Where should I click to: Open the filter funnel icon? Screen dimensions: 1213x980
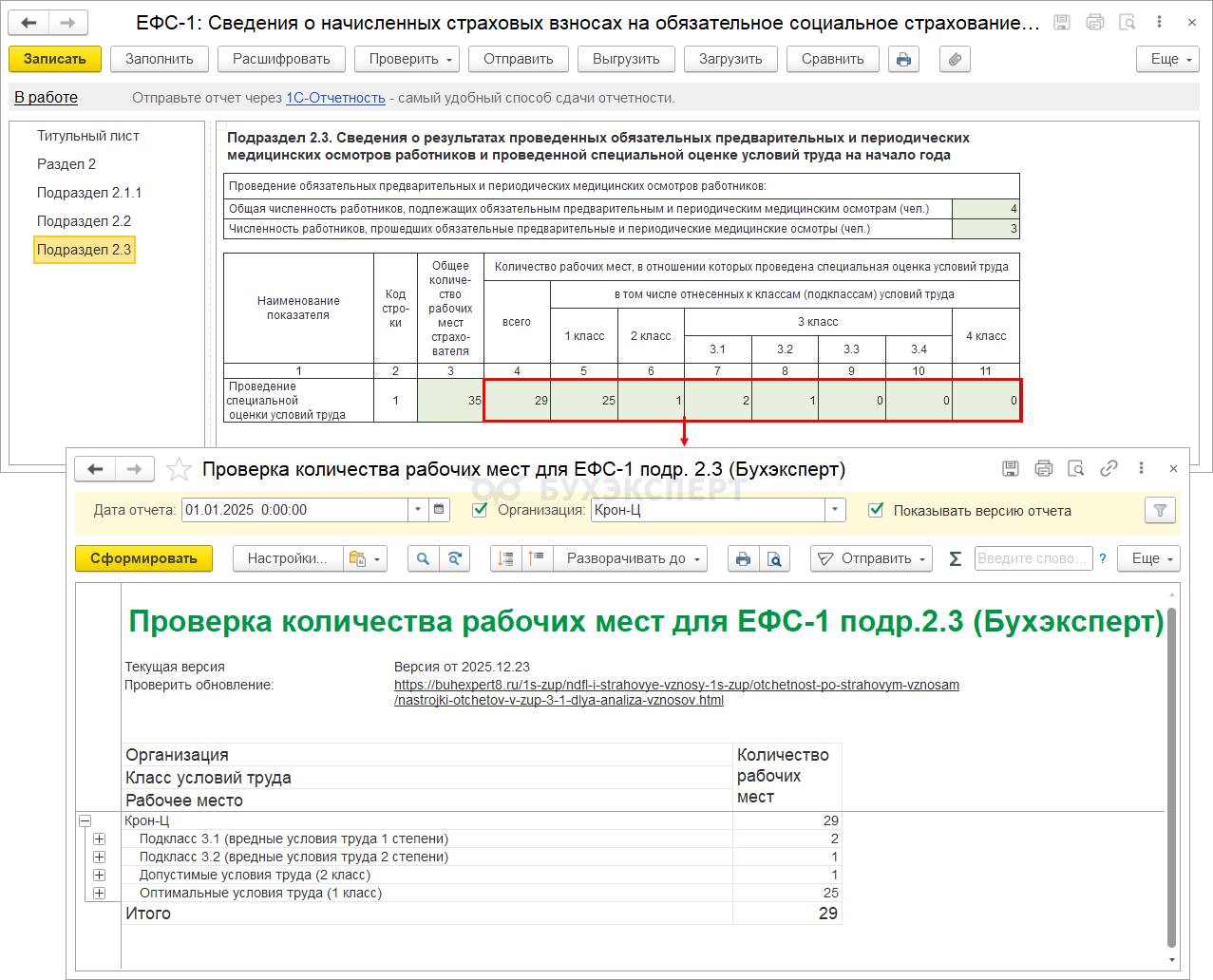(x=1160, y=511)
